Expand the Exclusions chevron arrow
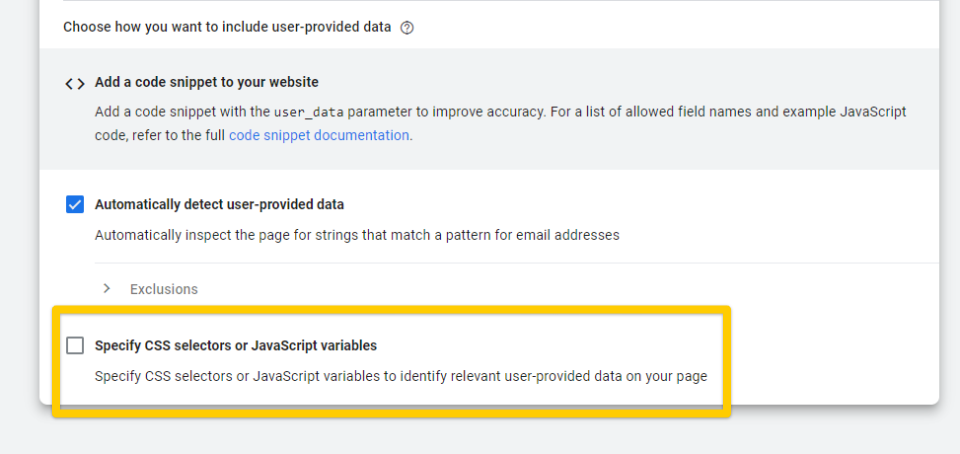 107,288
